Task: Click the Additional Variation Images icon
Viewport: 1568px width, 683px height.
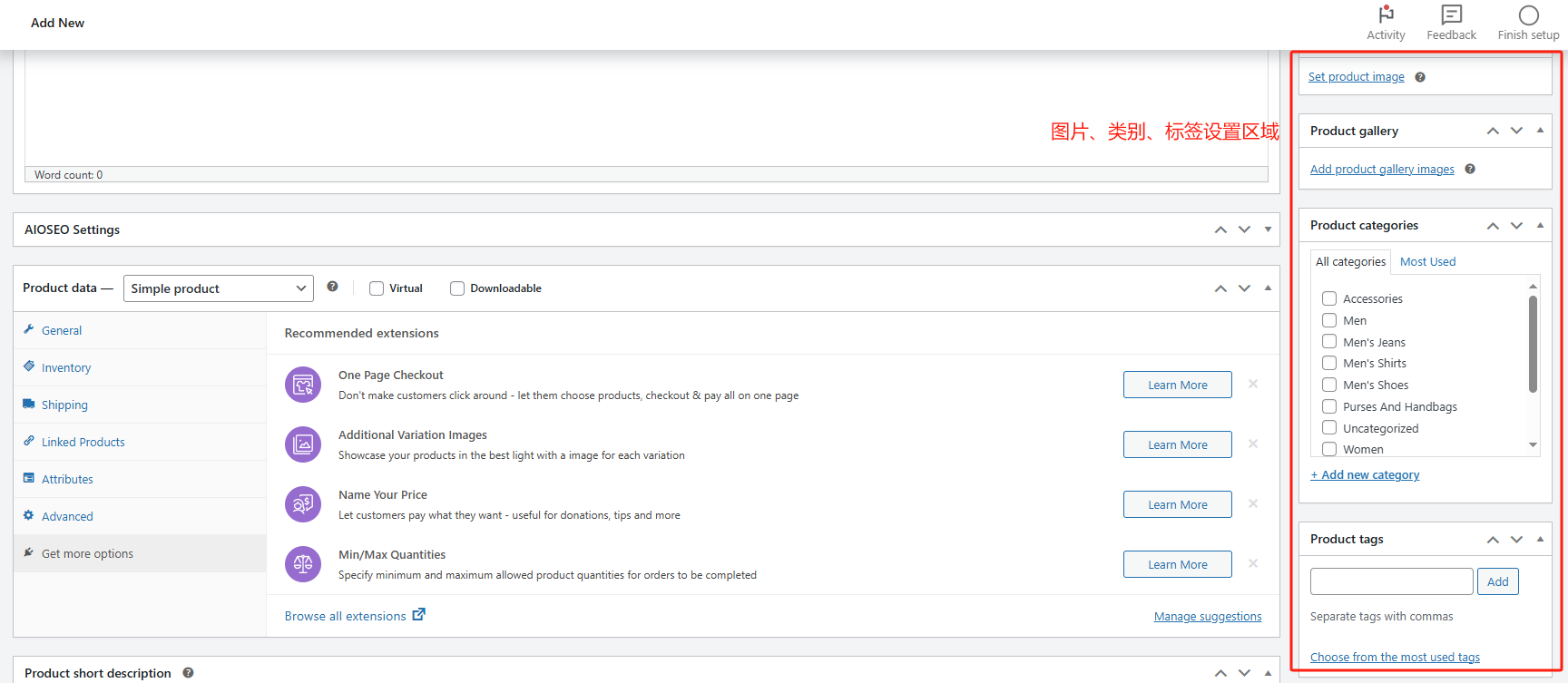Action: tap(303, 444)
